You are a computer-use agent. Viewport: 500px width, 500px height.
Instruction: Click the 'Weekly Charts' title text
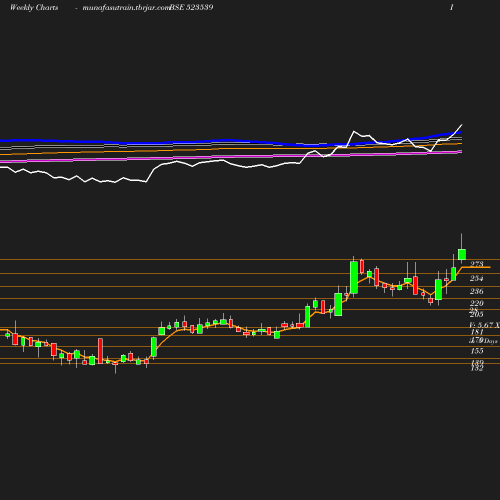(34, 7)
